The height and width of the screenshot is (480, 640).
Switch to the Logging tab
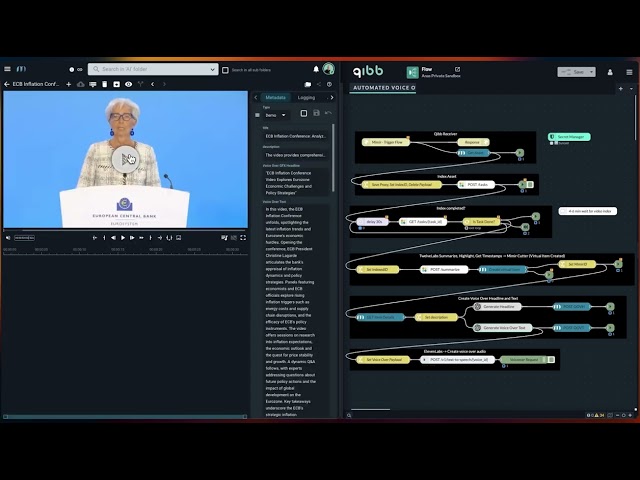pos(306,98)
